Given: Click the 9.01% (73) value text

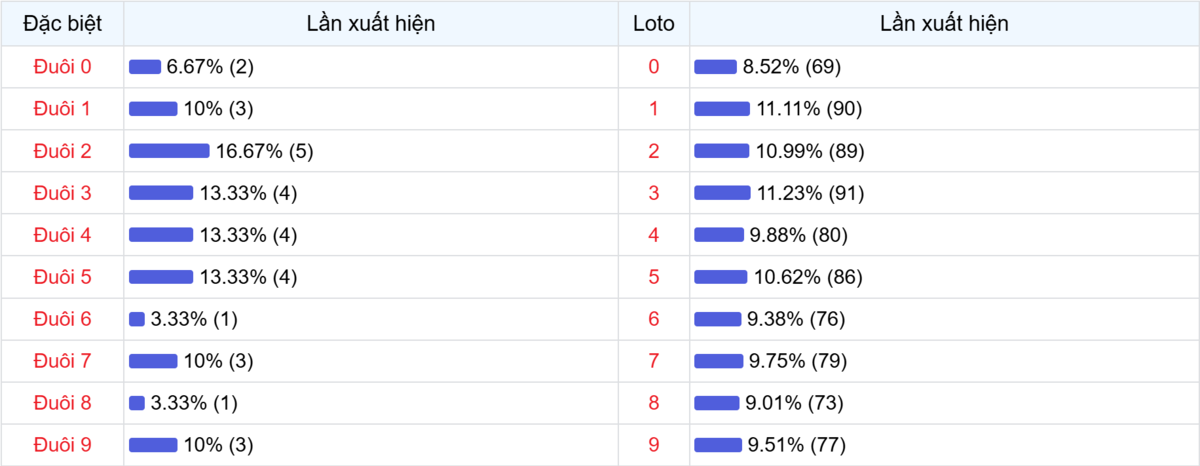Looking at the screenshot, I should point(795,403).
